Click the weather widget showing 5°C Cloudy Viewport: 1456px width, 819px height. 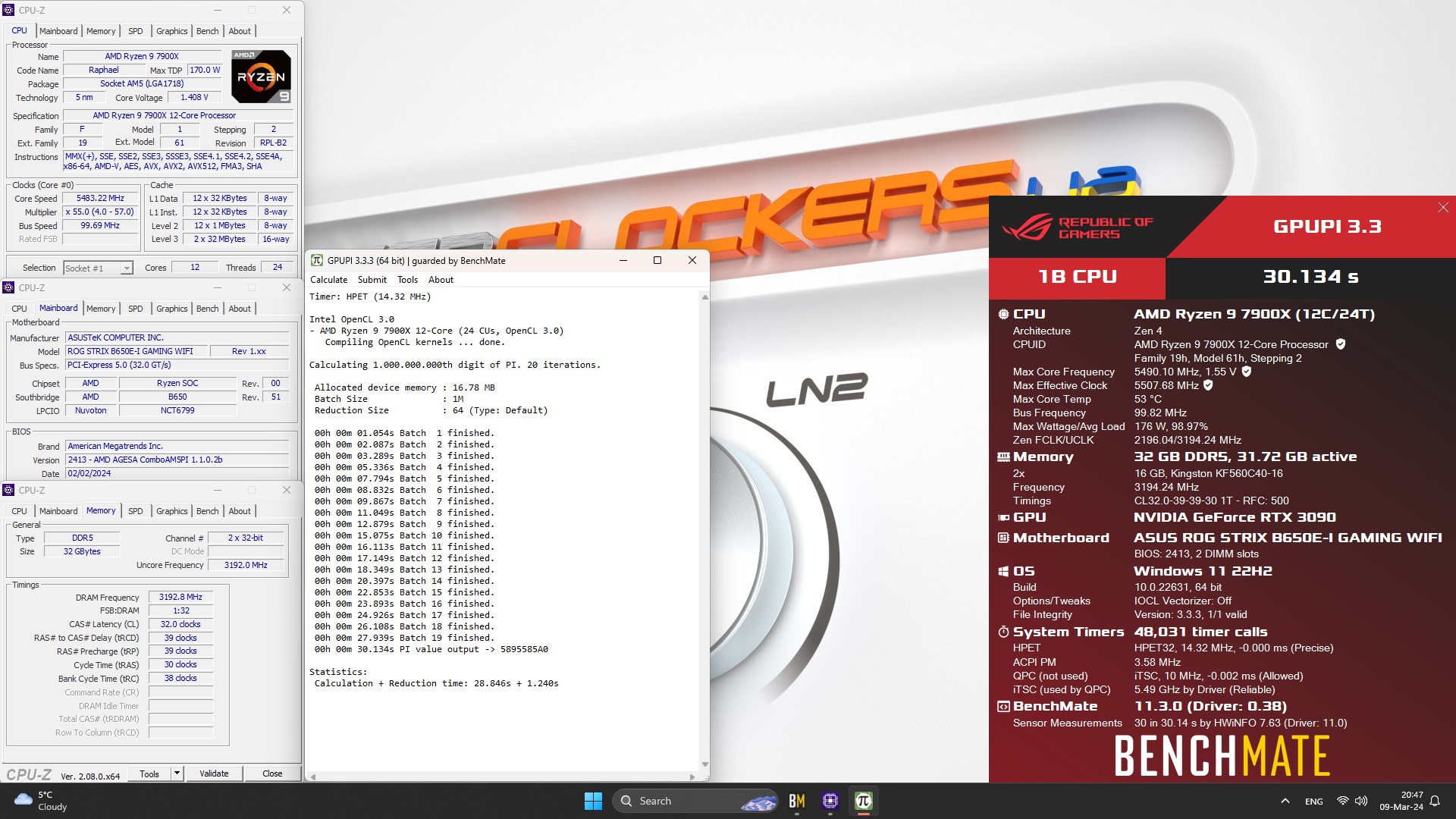pos(42,801)
